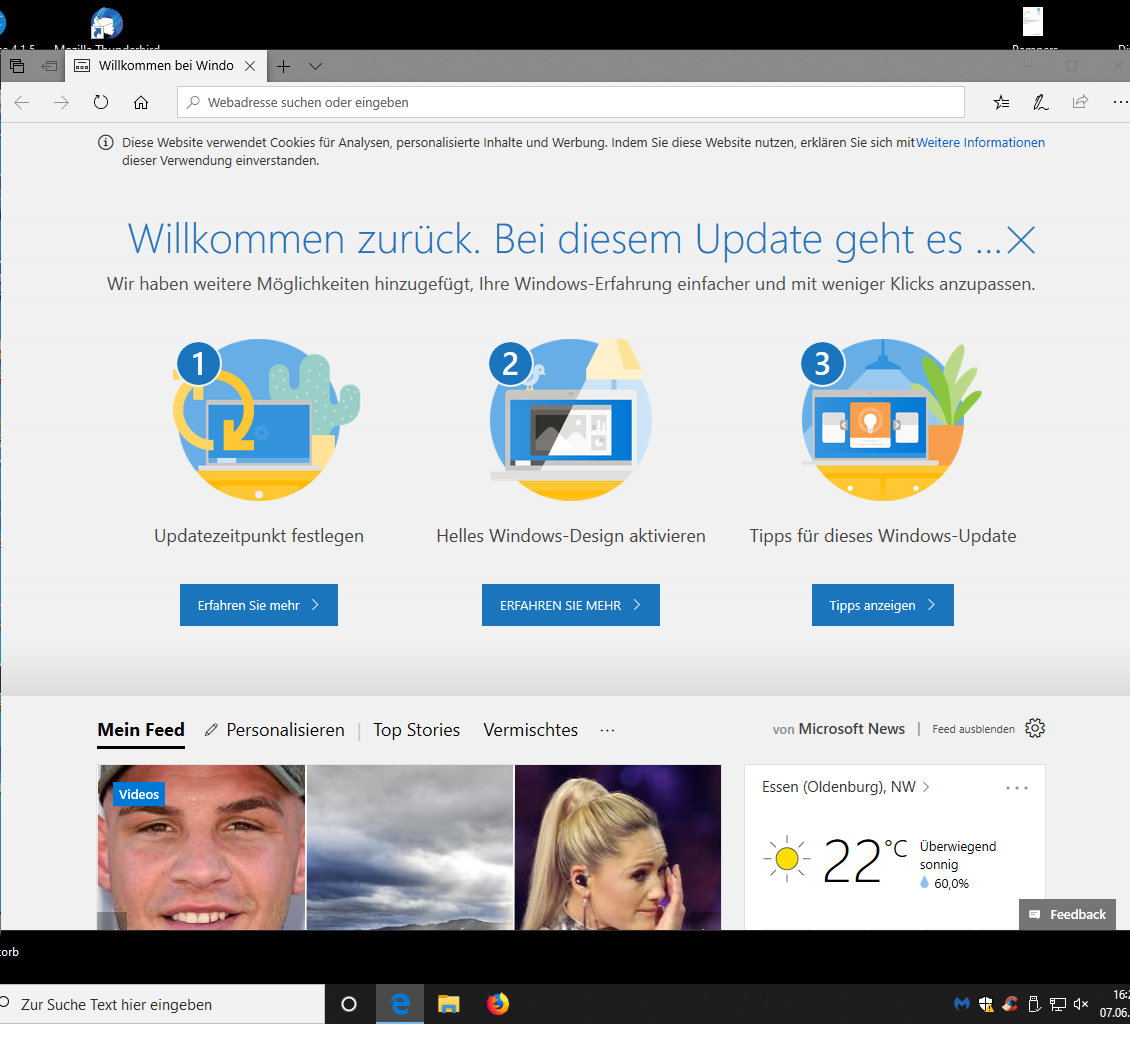Reload the page with the refresh icon

101,102
